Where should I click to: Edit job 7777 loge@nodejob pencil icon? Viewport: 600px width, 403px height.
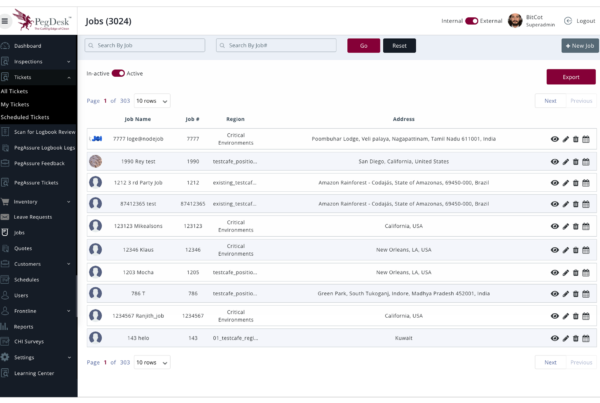click(x=566, y=139)
